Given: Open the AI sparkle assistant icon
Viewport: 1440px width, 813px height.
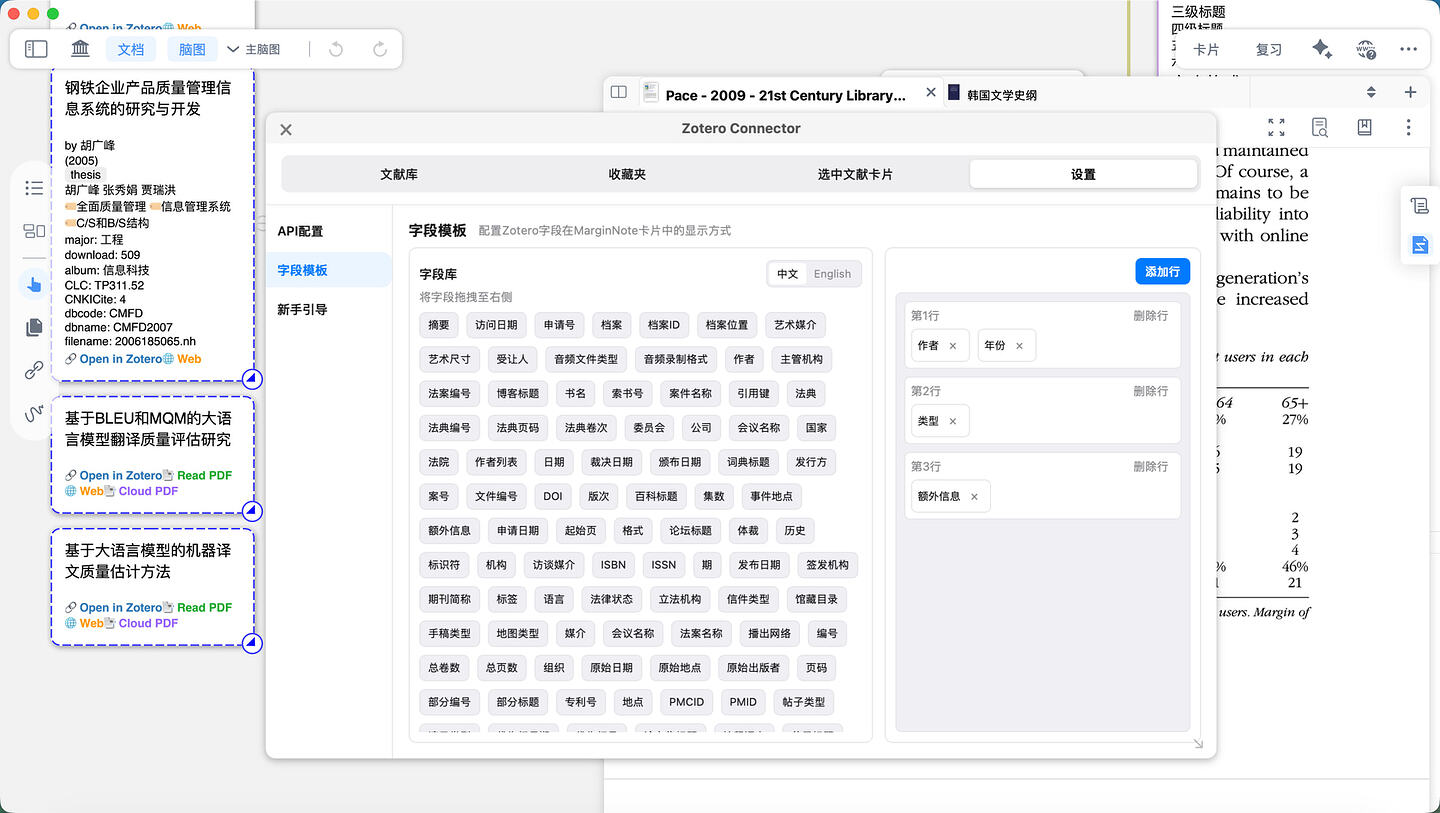Looking at the screenshot, I should click(x=1322, y=48).
